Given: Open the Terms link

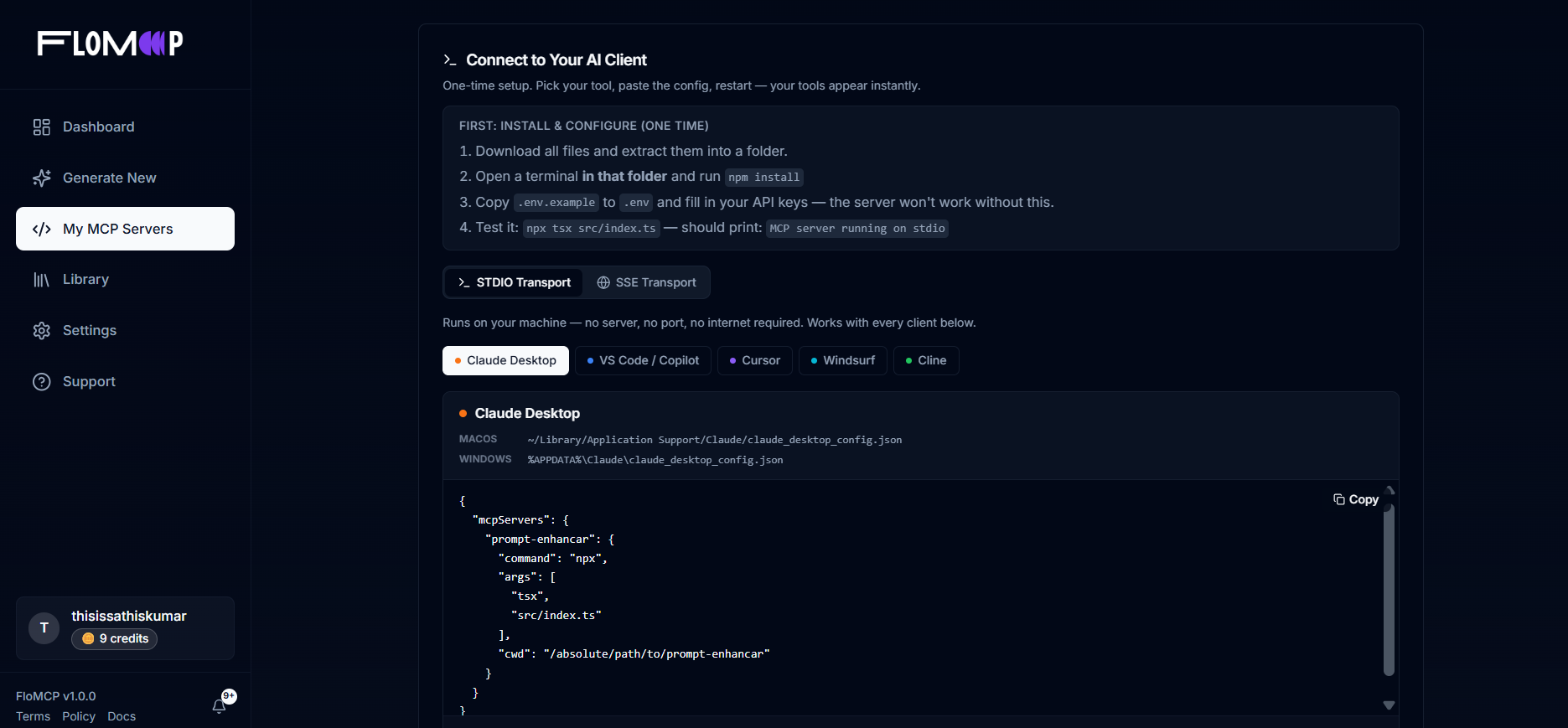Looking at the screenshot, I should coord(33,716).
